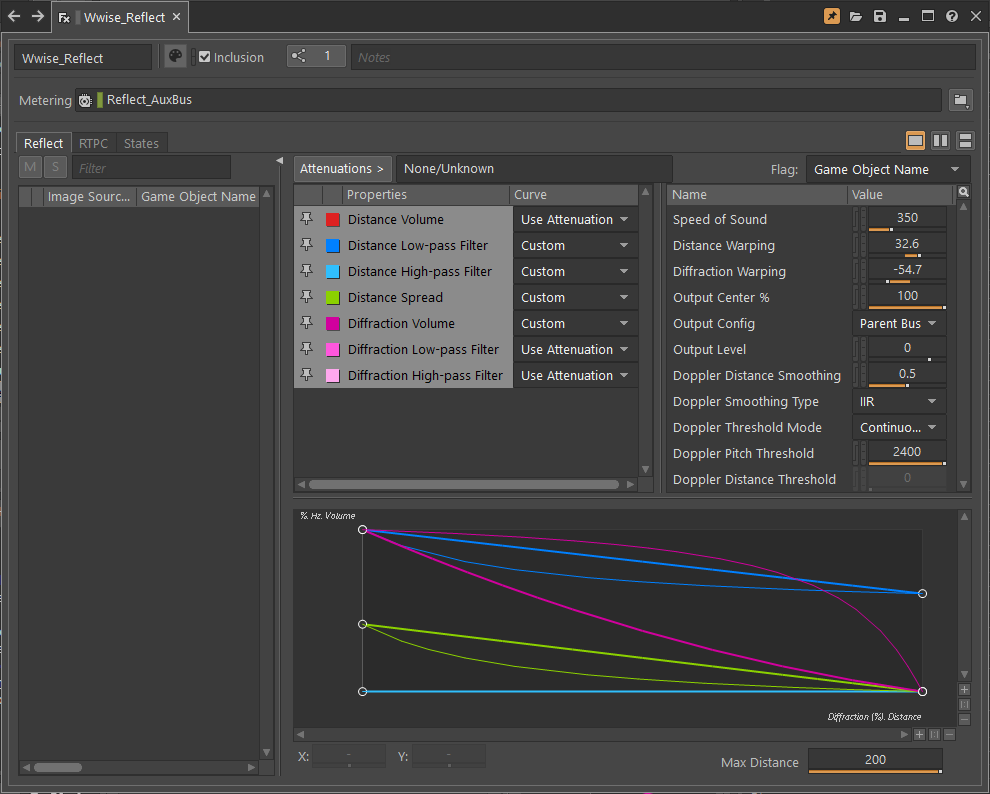Viewport: 990px width, 794px height.
Task: Pin the Distance Volume curve
Action: 306,219
